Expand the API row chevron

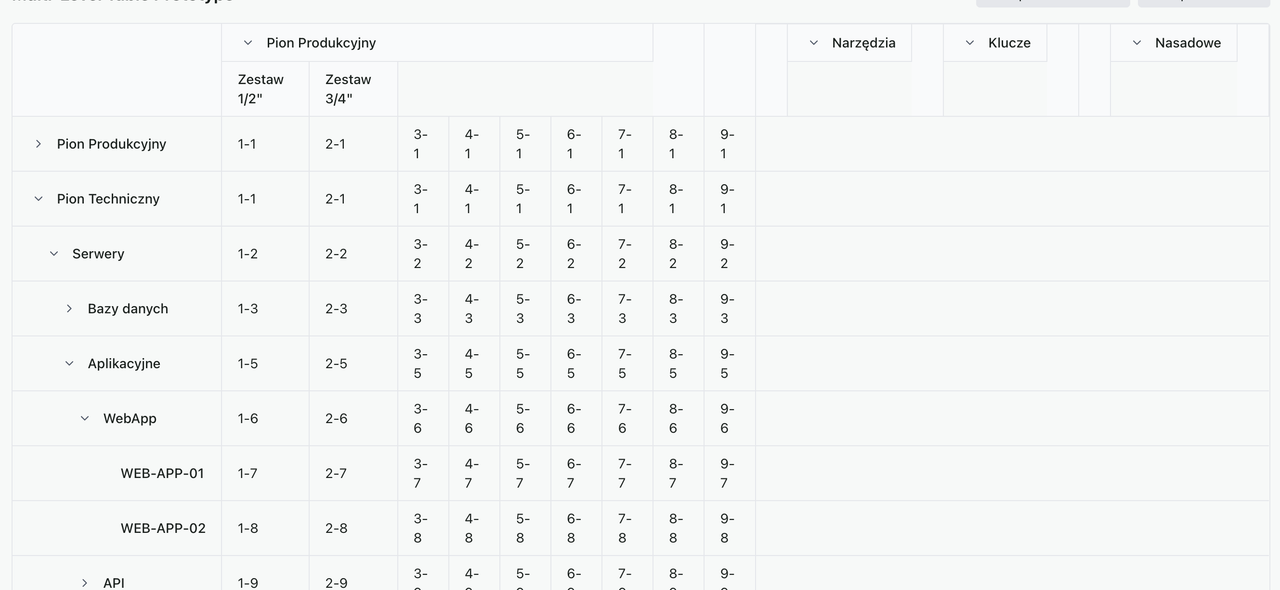click(85, 582)
